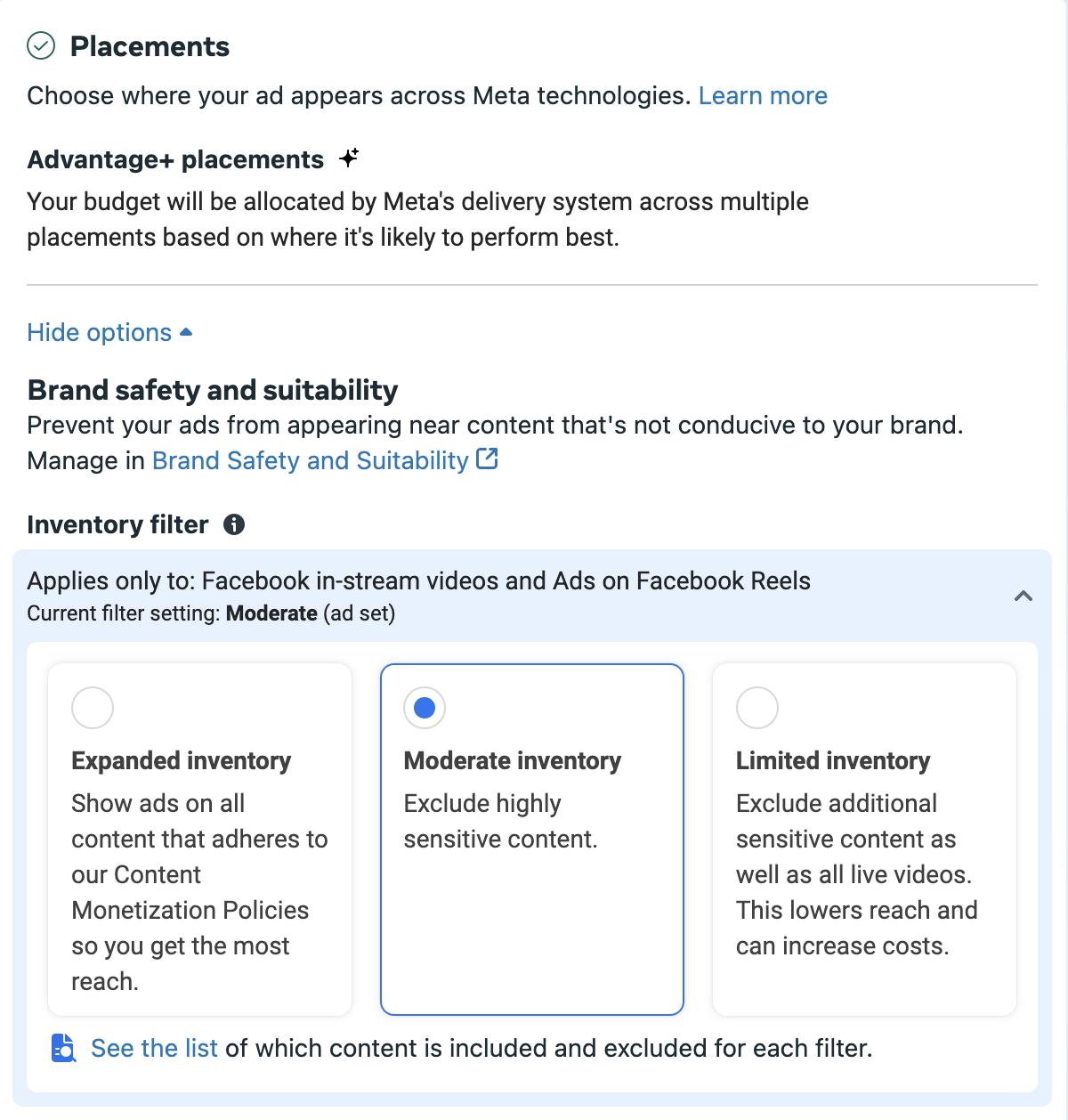Click the Advantage+ placements heading
1068x1120 pixels.
[x=175, y=159]
